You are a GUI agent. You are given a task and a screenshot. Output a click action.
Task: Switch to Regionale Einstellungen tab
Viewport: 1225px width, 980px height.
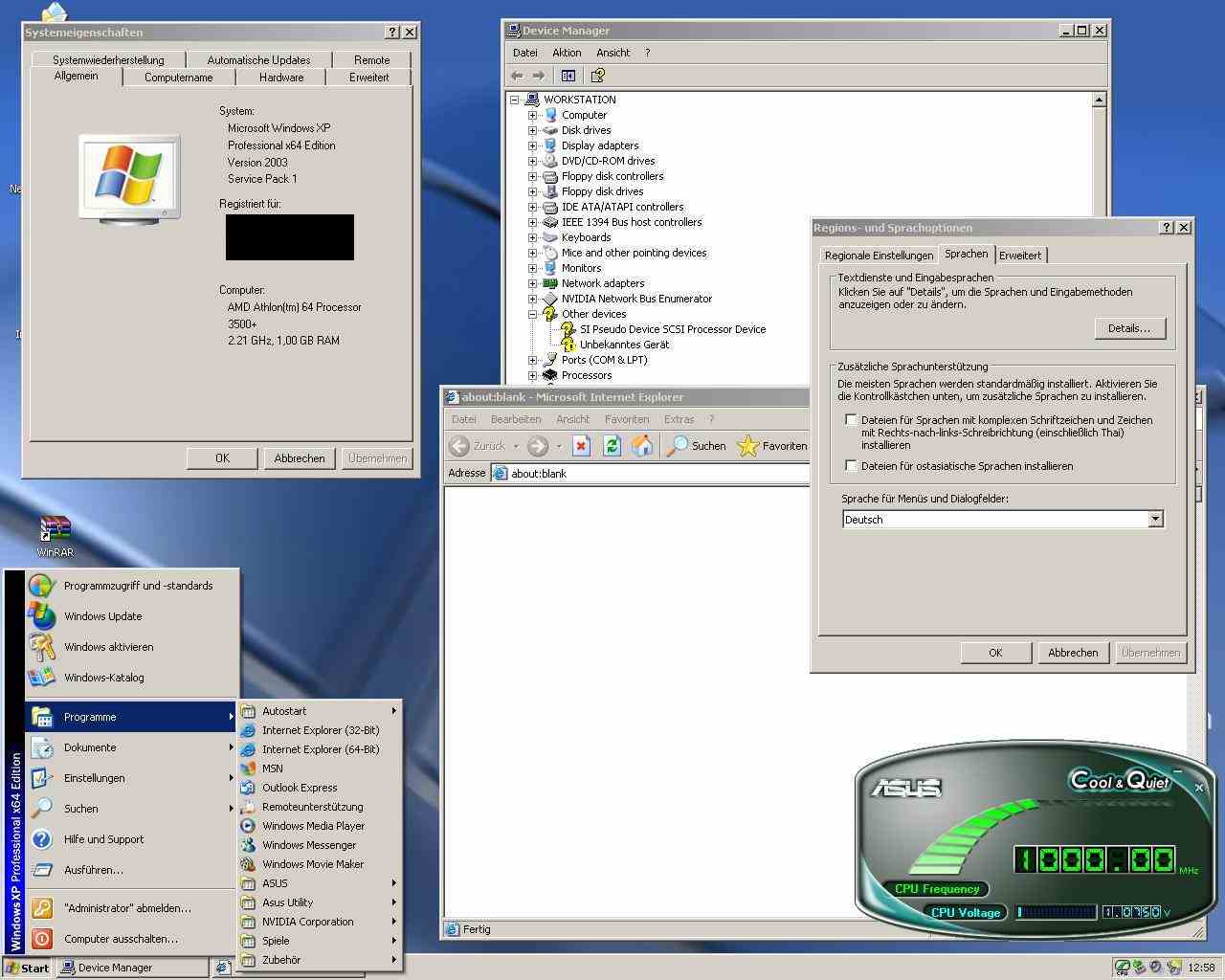[x=879, y=256]
